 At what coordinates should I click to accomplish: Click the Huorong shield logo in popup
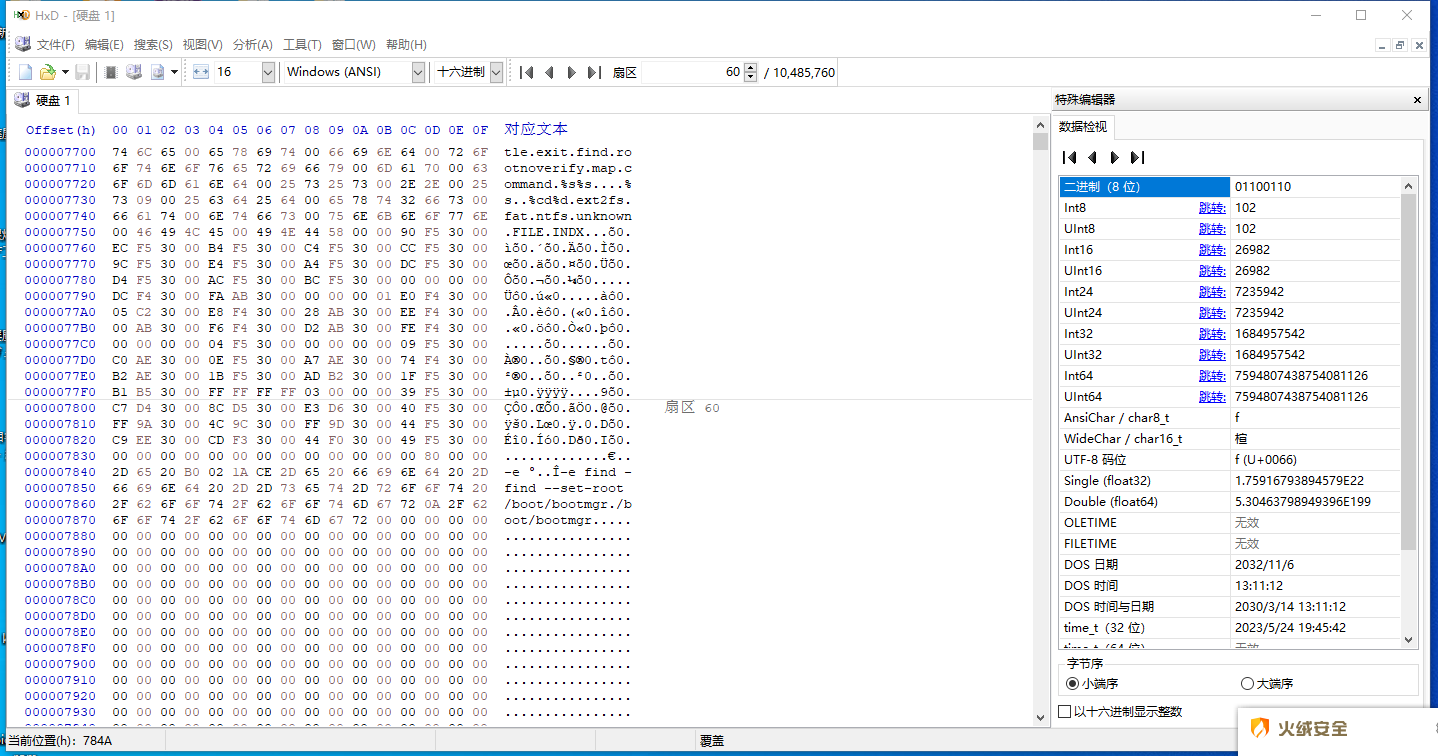click(x=1261, y=729)
